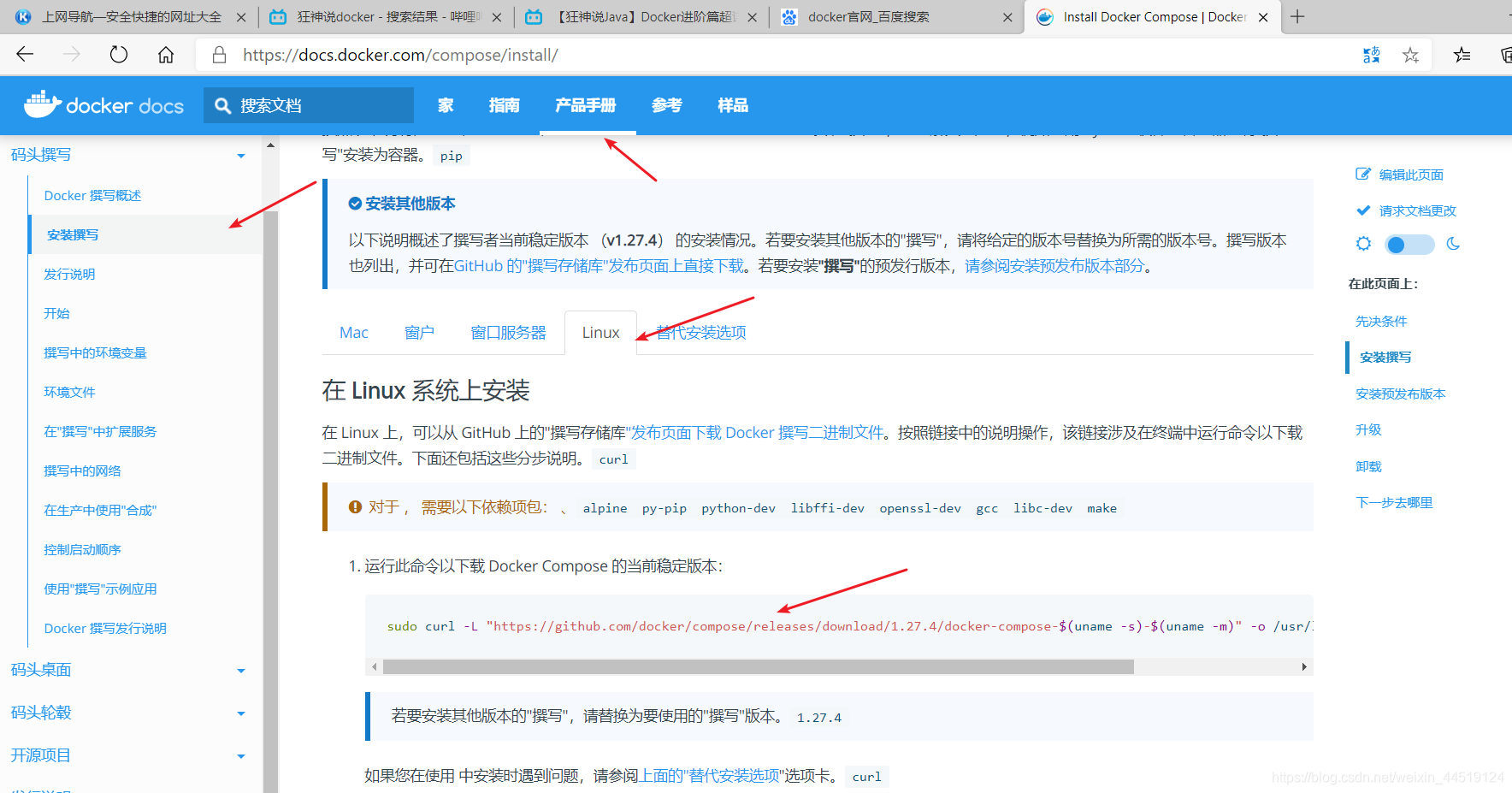Close the 上网导航 browser tab

click(x=241, y=17)
